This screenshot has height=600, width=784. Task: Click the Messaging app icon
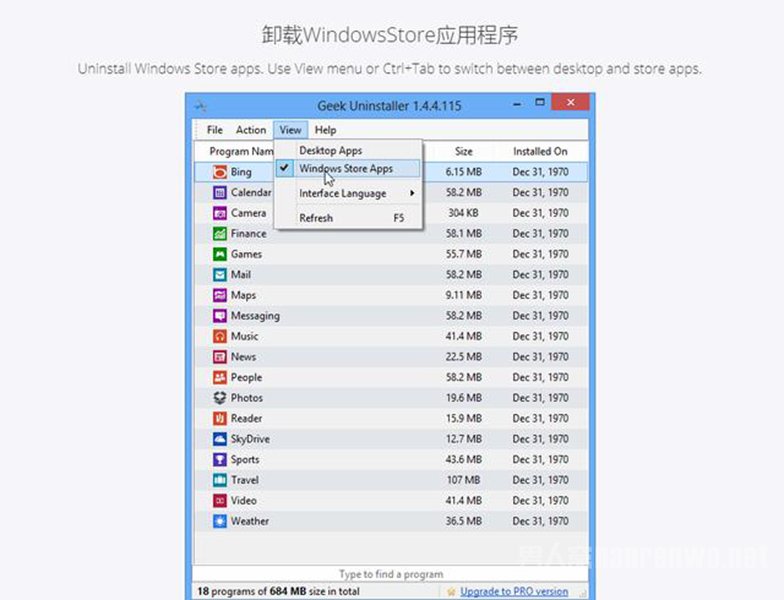point(220,316)
